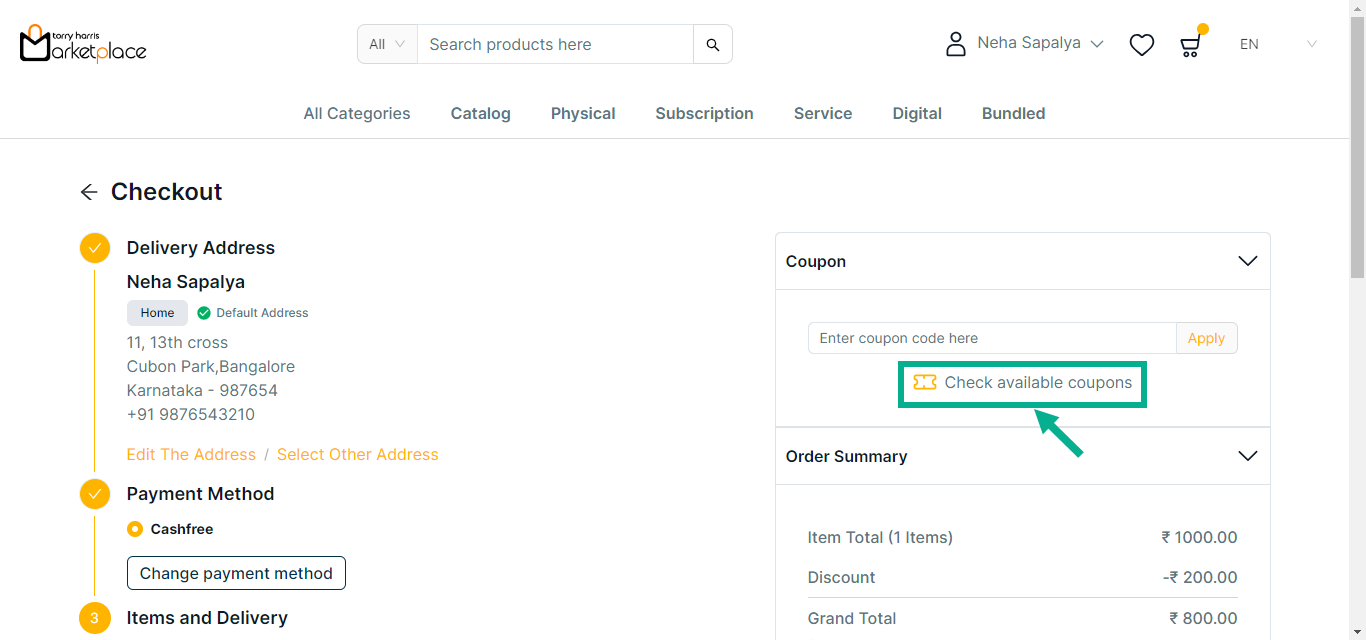The image size is (1366, 640).
Task: Click the search magnifier icon
Action: [x=712, y=44]
